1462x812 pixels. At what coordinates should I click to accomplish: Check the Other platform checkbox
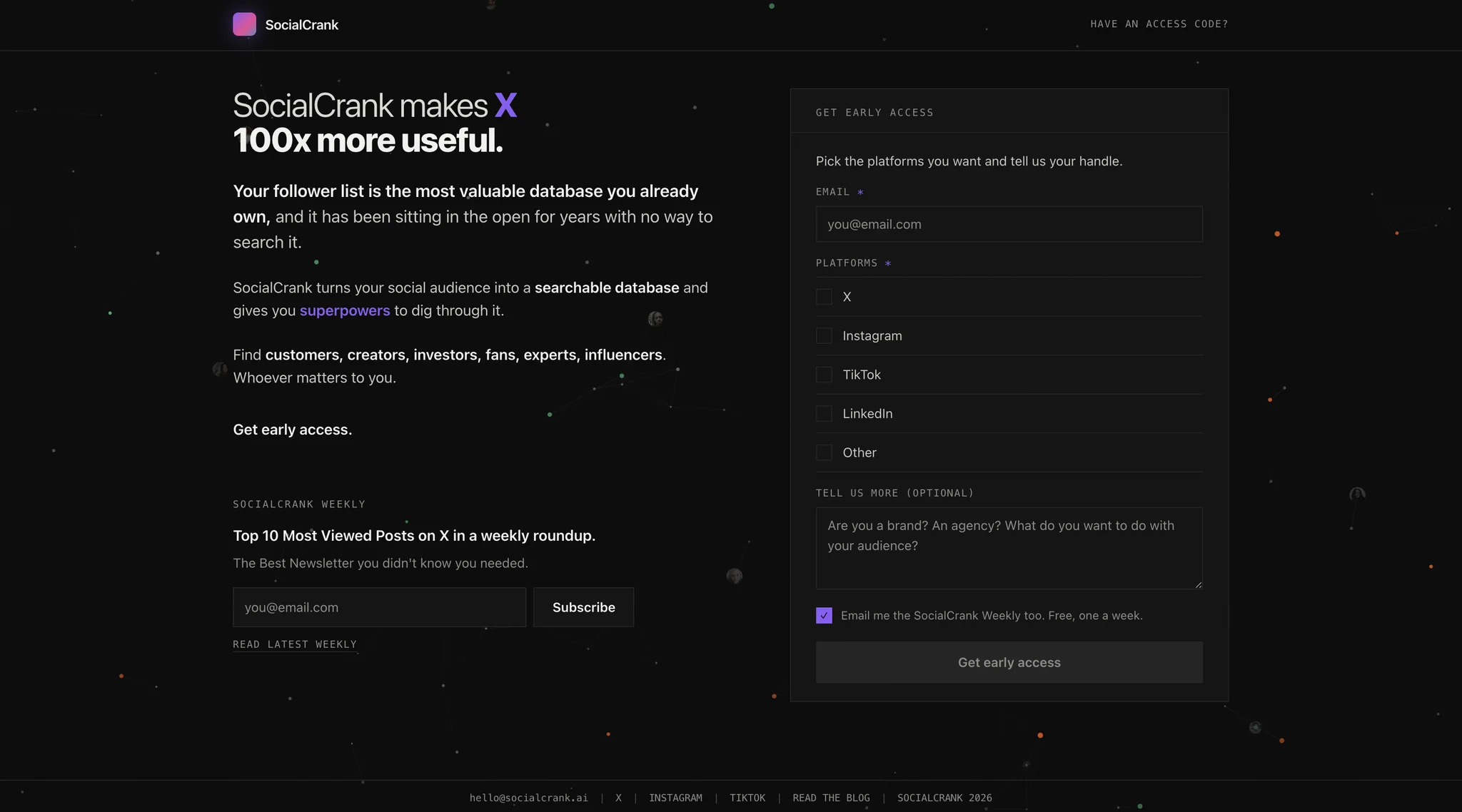824,452
